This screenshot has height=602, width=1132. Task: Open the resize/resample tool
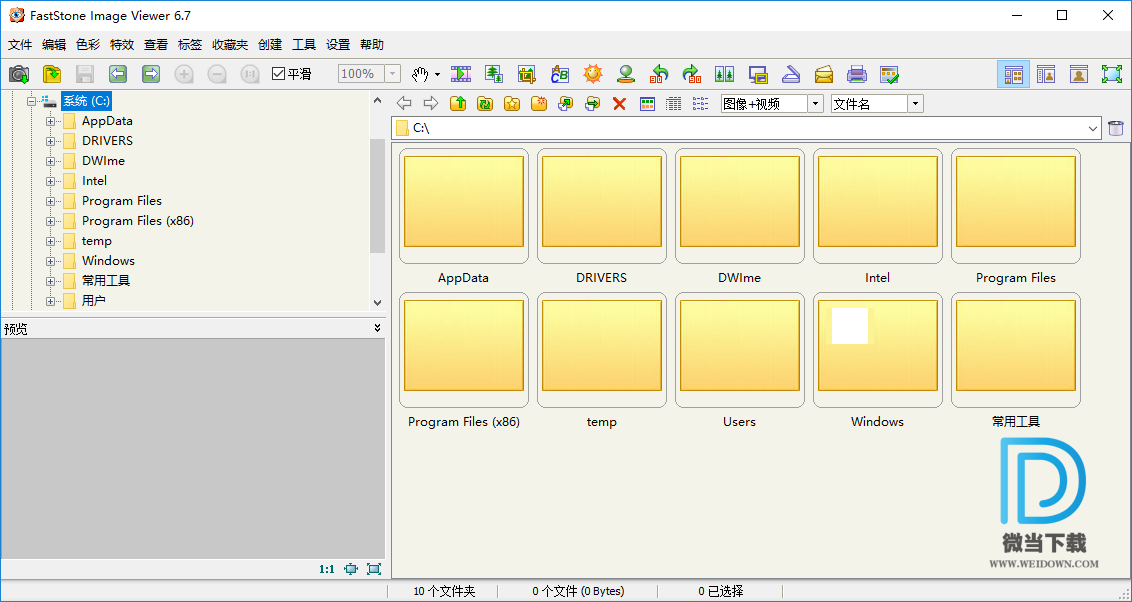(494, 74)
